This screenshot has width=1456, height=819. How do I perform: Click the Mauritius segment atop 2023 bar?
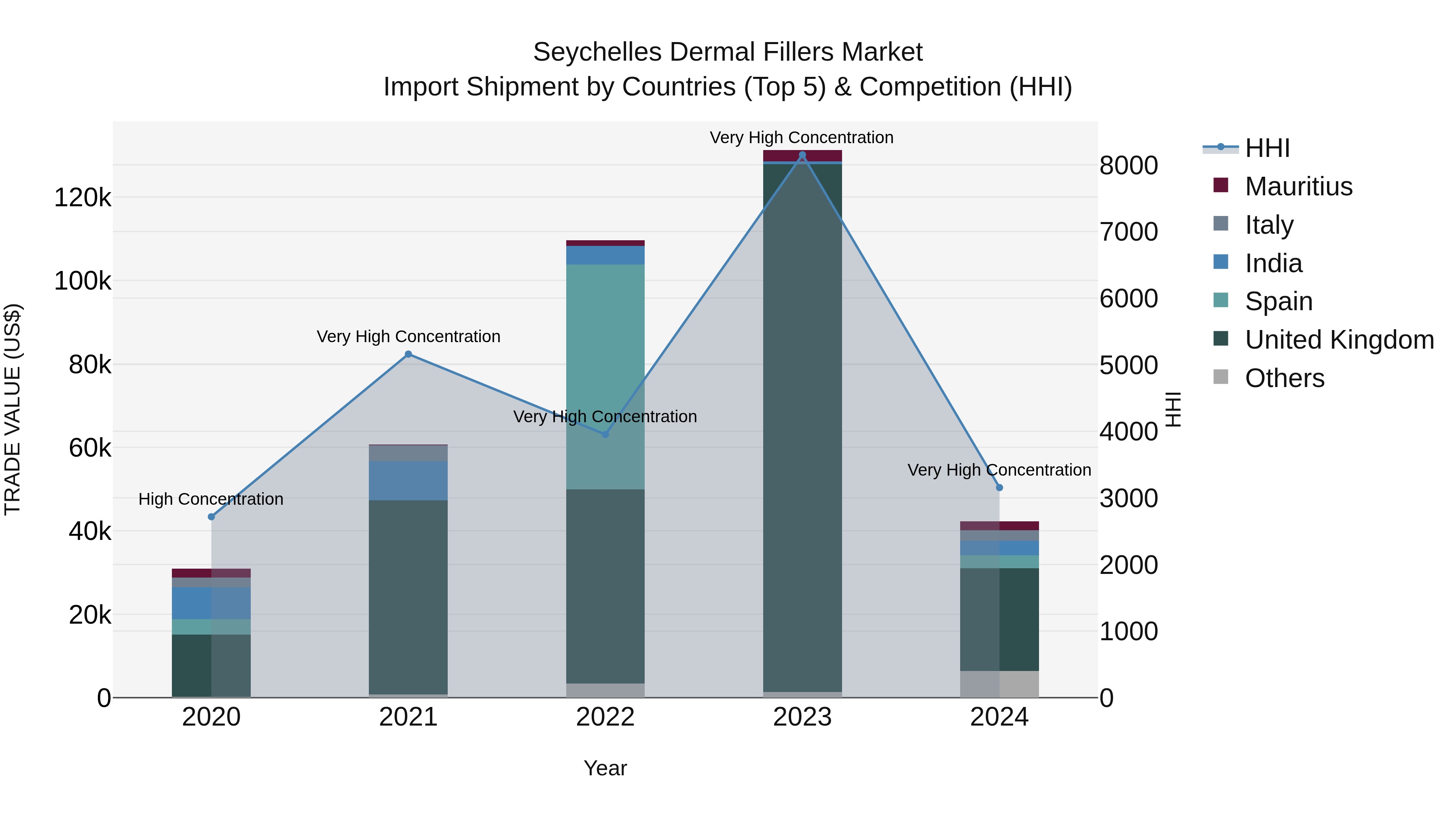coord(802,155)
